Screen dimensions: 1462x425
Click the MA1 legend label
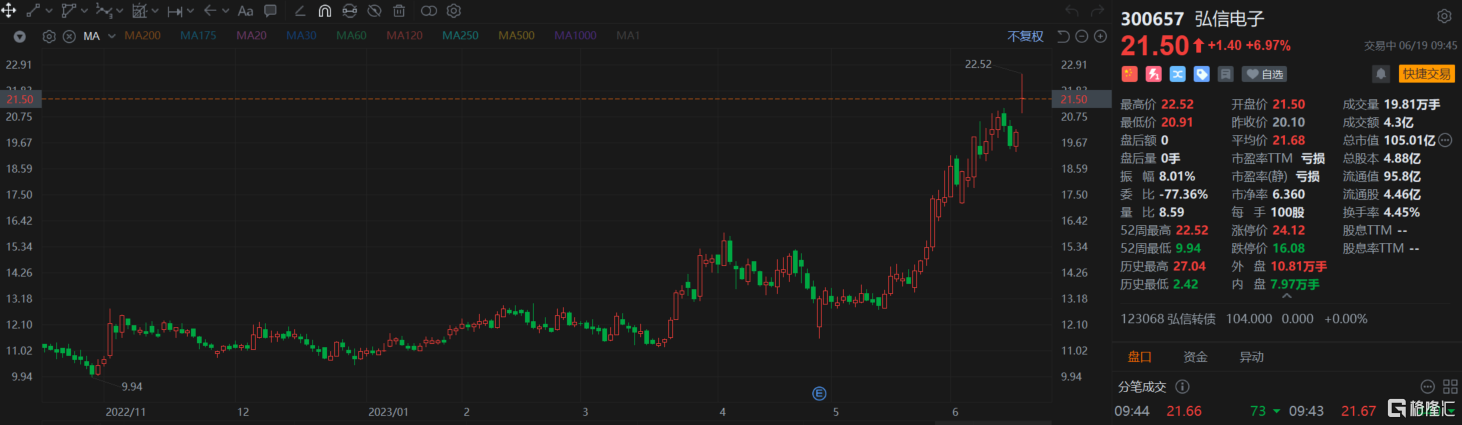(x=628, y=36)
